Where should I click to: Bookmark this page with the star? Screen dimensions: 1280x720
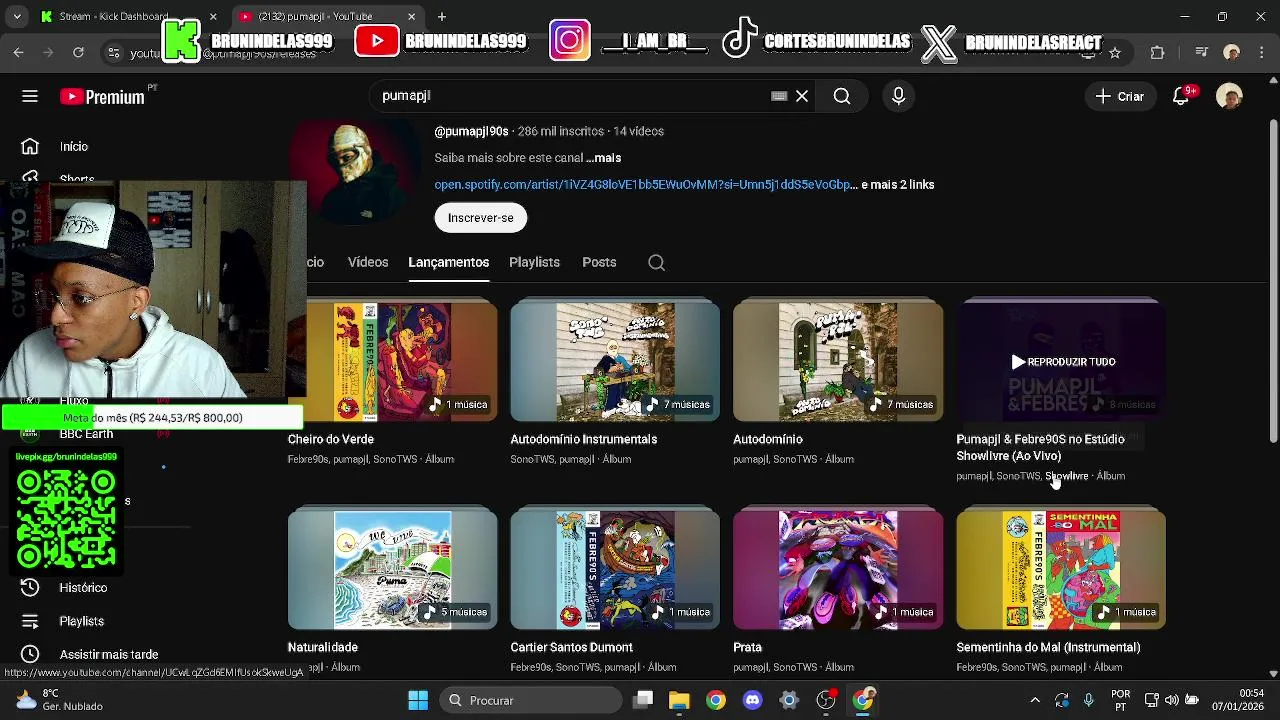tap(1115, 52)
